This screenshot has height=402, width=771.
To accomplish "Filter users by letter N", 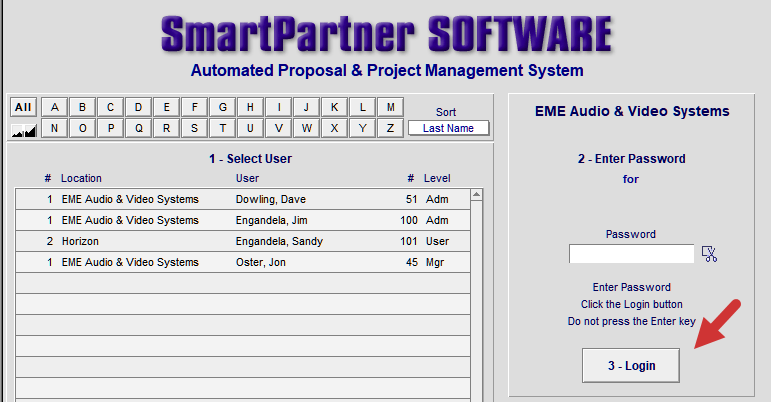I will pos(55,128).
